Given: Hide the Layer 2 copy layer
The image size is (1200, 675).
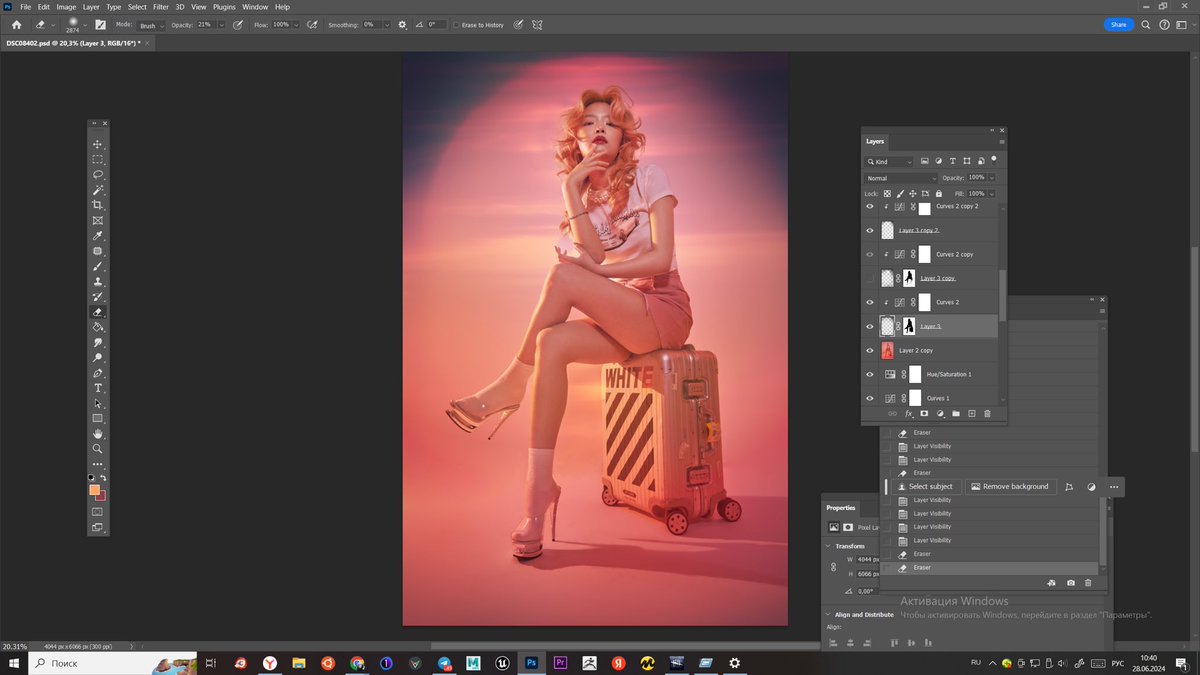Looking at the screenshot, I should tap(870, 350).
